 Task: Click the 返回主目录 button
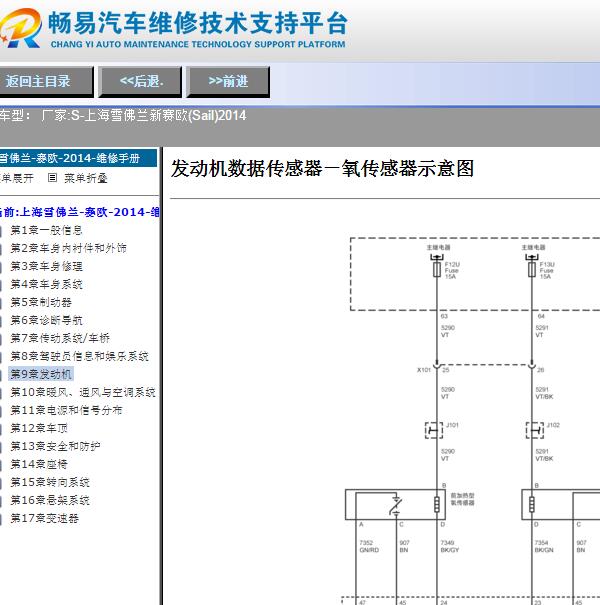(46, 81)
